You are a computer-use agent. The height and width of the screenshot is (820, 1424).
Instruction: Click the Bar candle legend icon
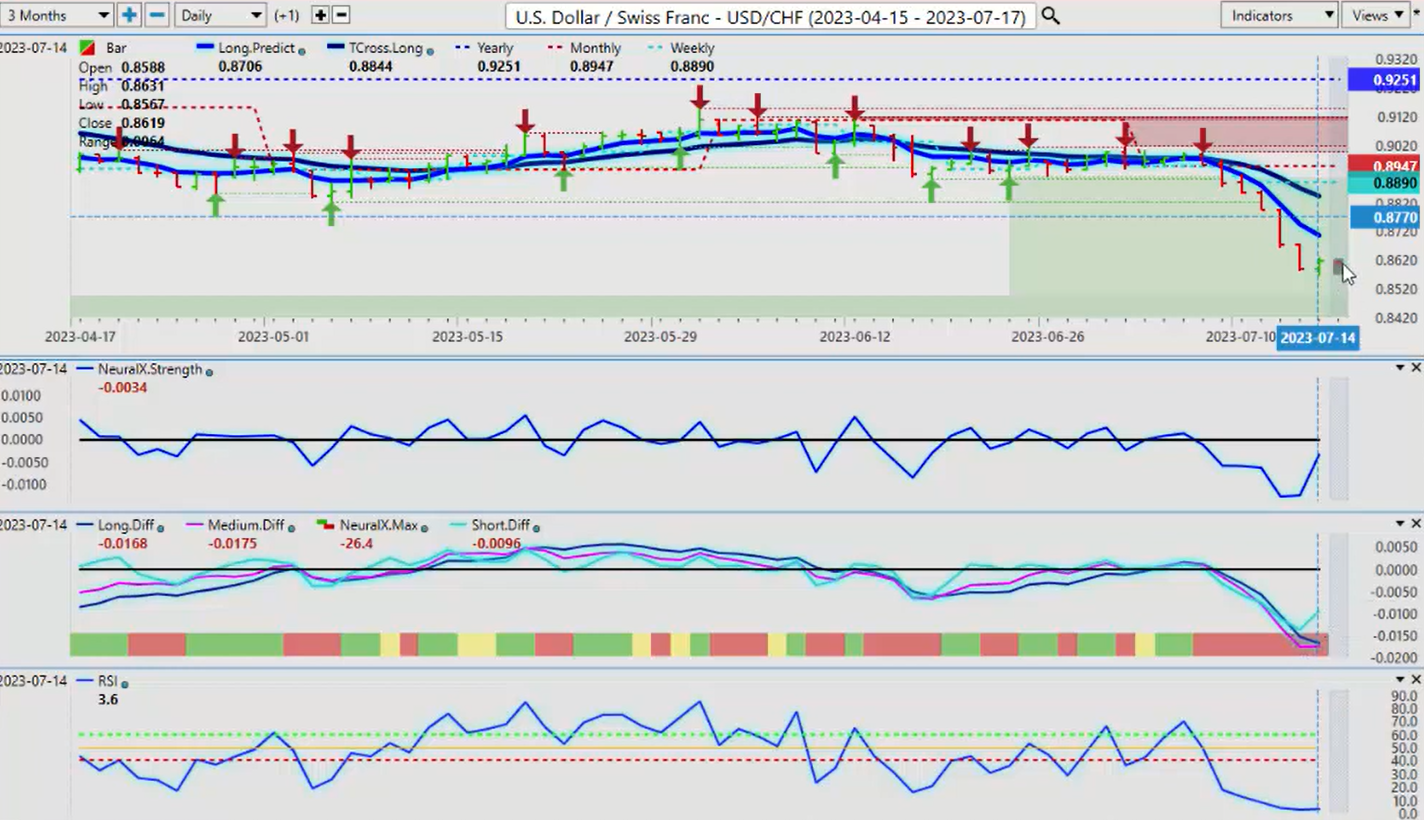pos(88,48)
